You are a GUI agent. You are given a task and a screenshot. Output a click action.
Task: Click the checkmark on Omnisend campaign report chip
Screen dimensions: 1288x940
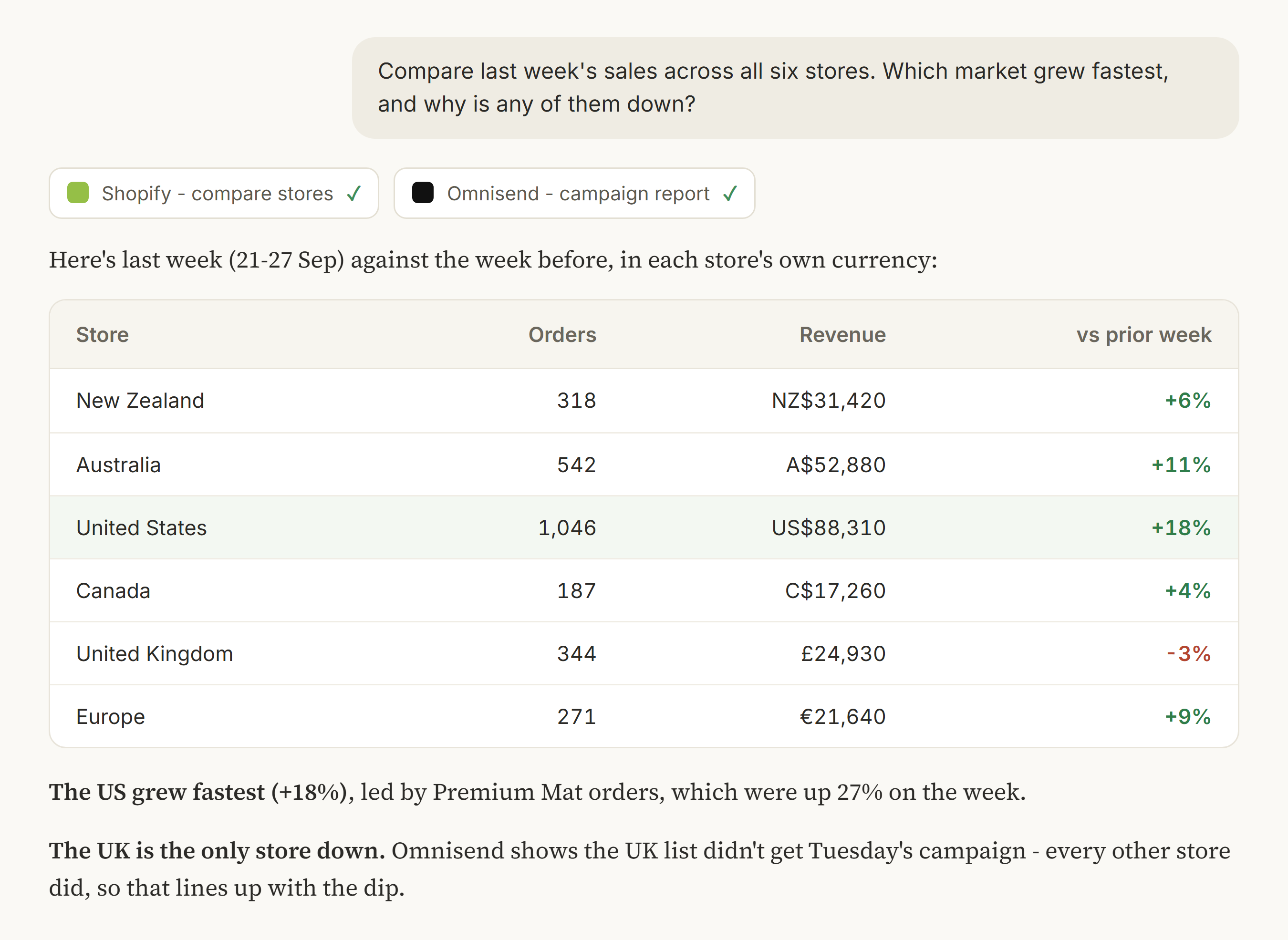[x=730, y=194]
